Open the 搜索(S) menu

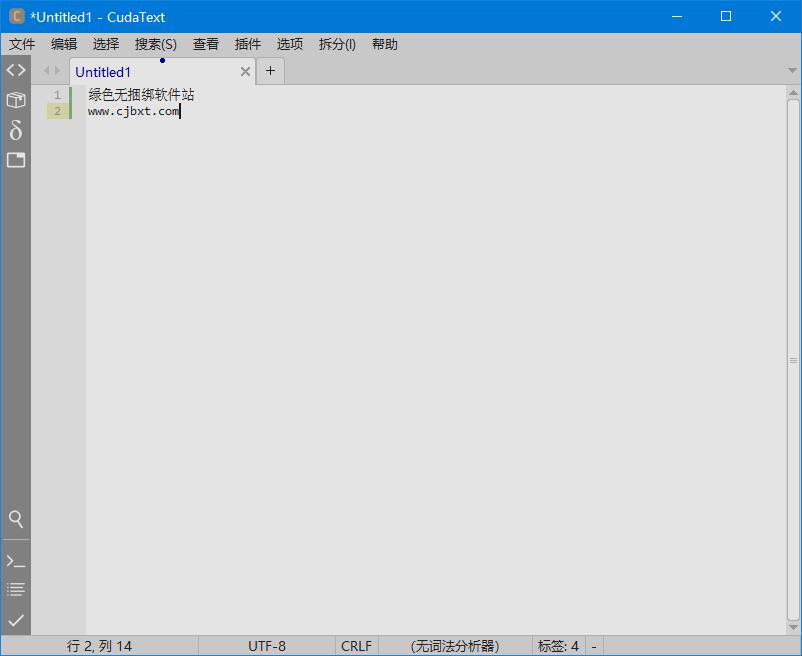(155, 44)
